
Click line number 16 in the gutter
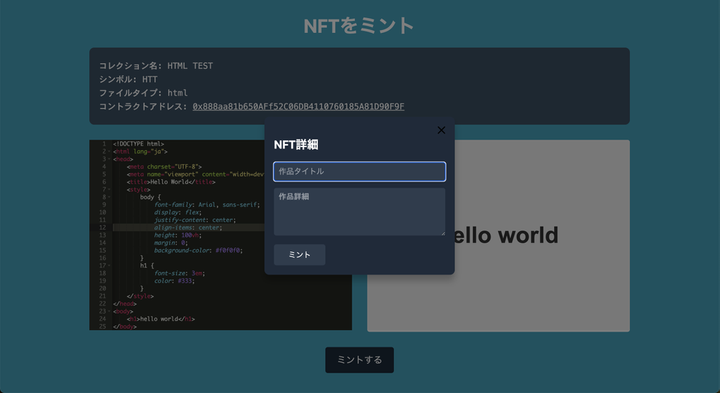(x=102, y=258)
